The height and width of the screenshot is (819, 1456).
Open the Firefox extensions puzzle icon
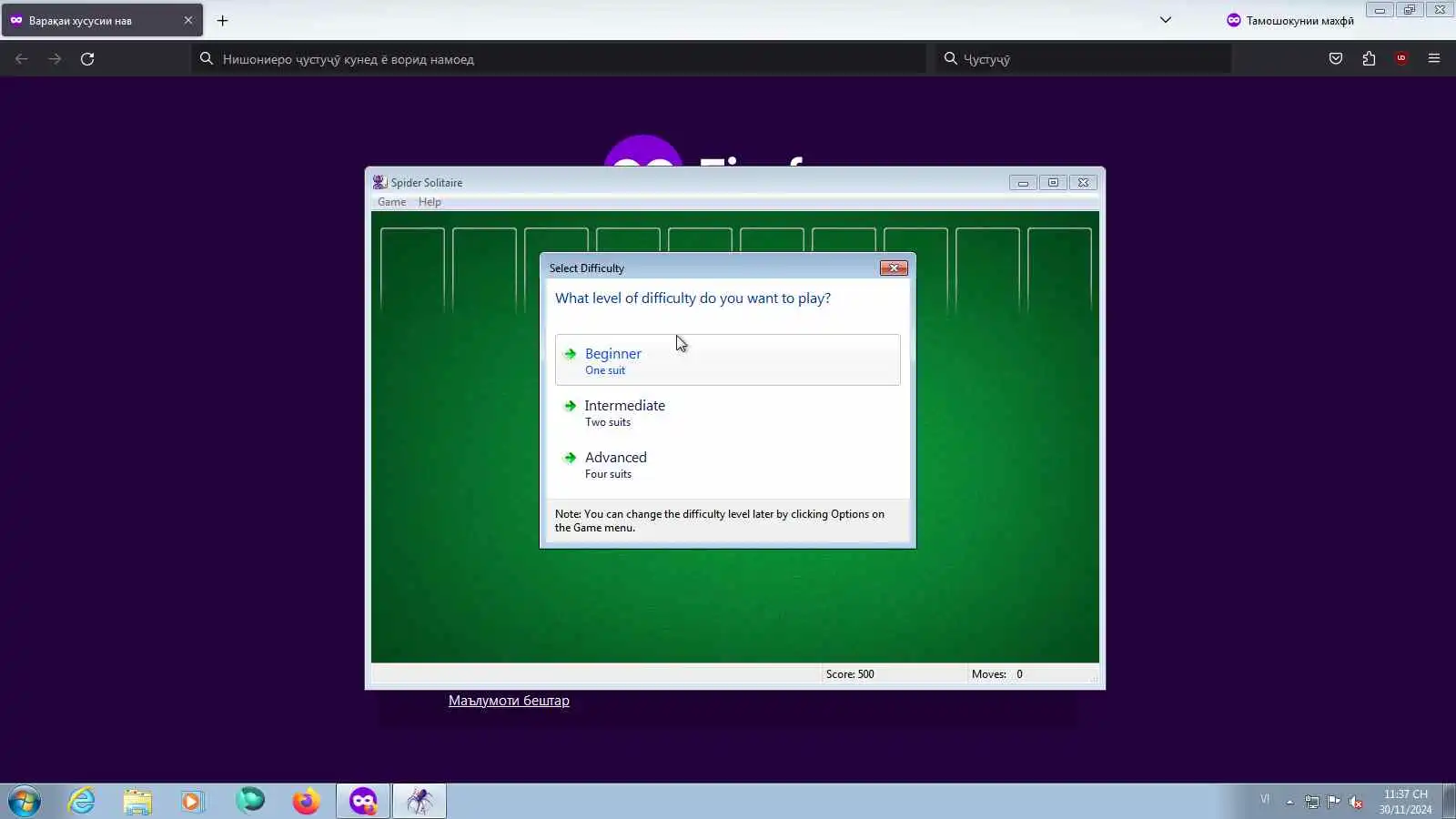click(1369, 59)
